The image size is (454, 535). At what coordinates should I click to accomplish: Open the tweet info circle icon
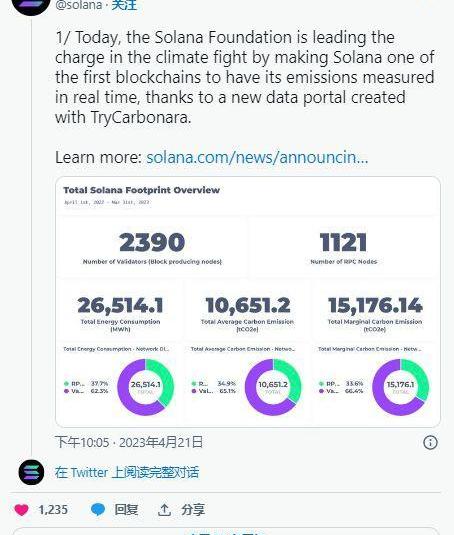pyautogui.click(x=430, y=443)
